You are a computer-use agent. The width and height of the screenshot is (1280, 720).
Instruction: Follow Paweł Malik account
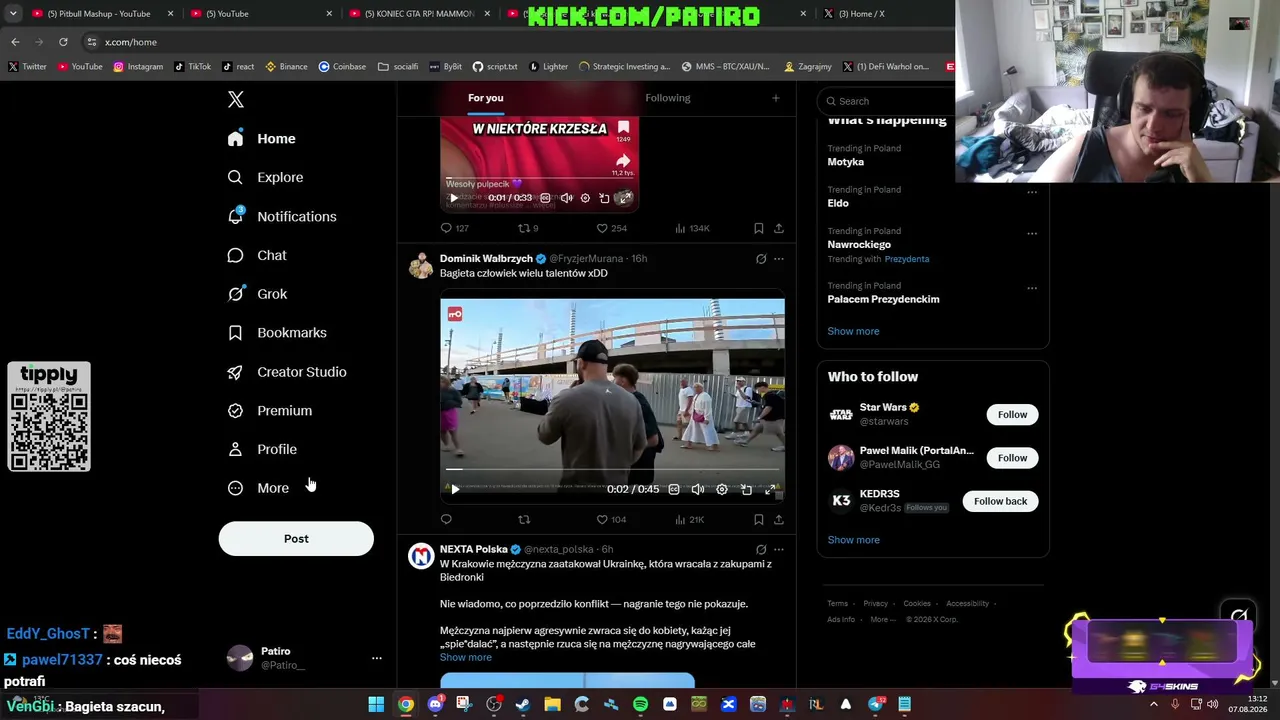coord(1012,458)
